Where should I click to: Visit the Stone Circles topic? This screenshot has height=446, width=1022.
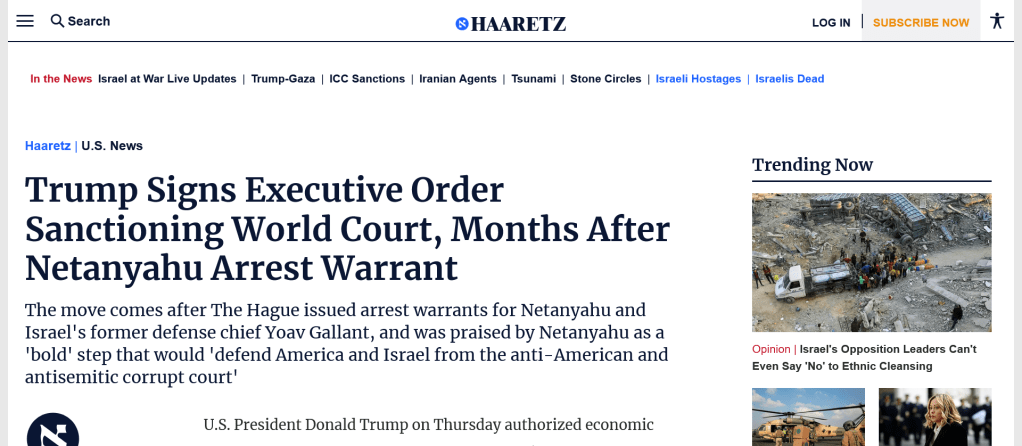pos(606,79)
